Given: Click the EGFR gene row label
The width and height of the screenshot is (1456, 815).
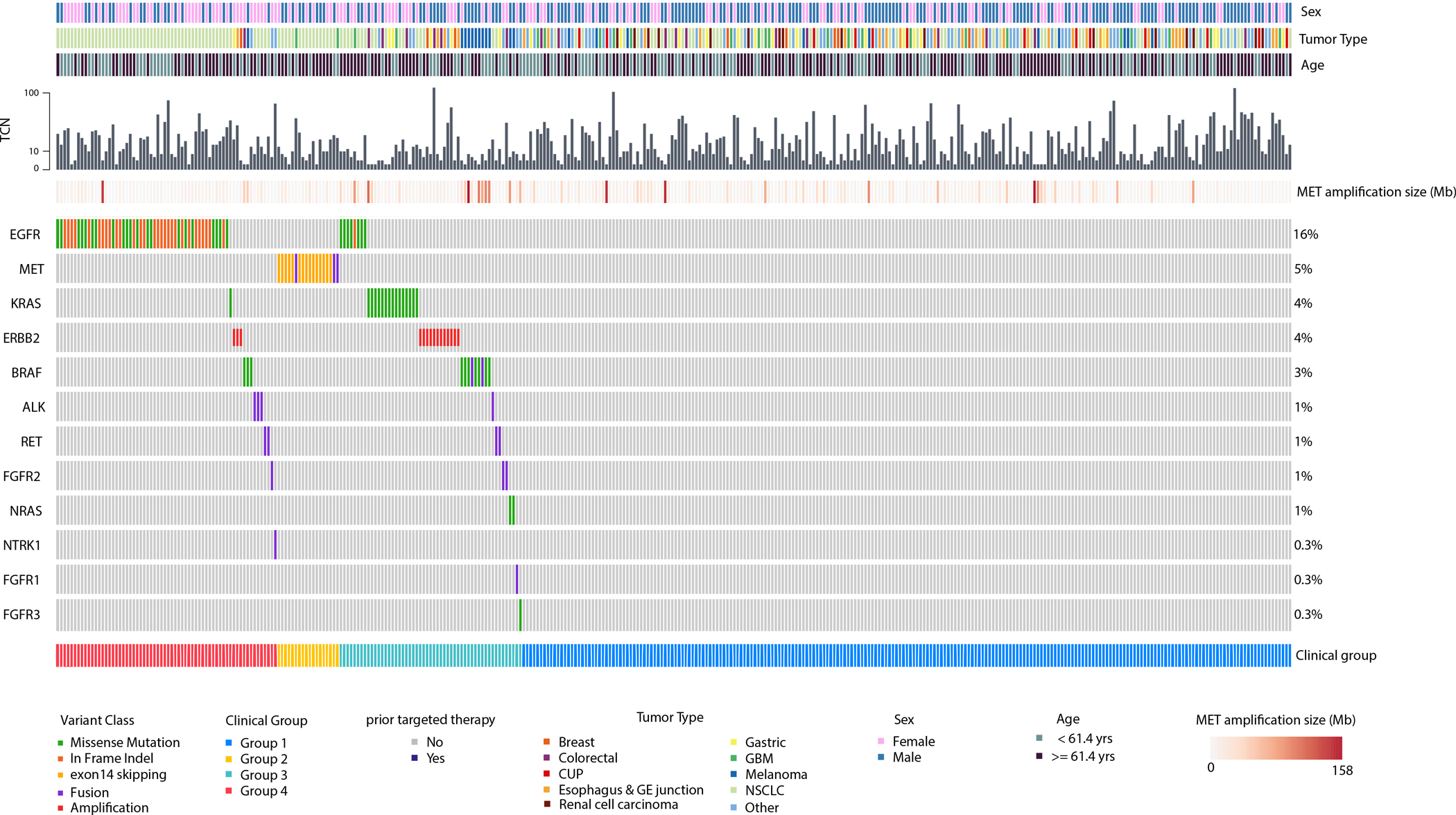Looking at the screenshot, I should [x=25, y=235].
